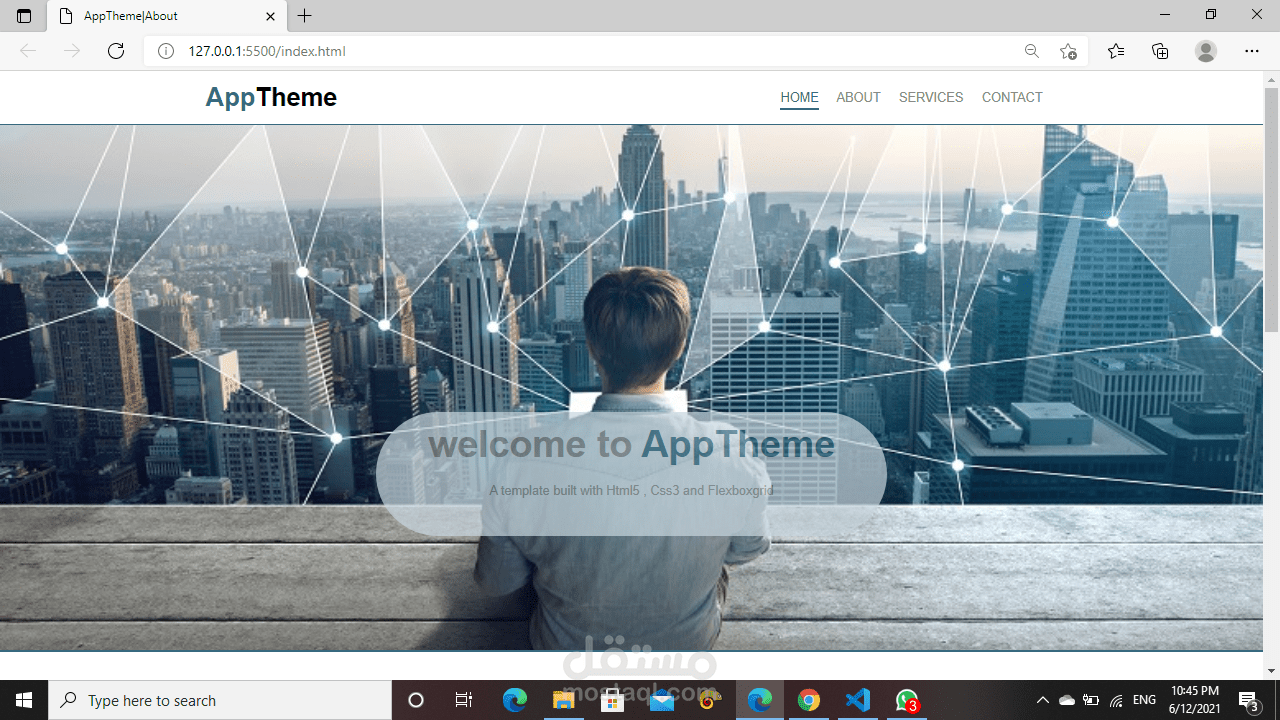Open the Mail app from the taskbar

click(x=661, y=700)
